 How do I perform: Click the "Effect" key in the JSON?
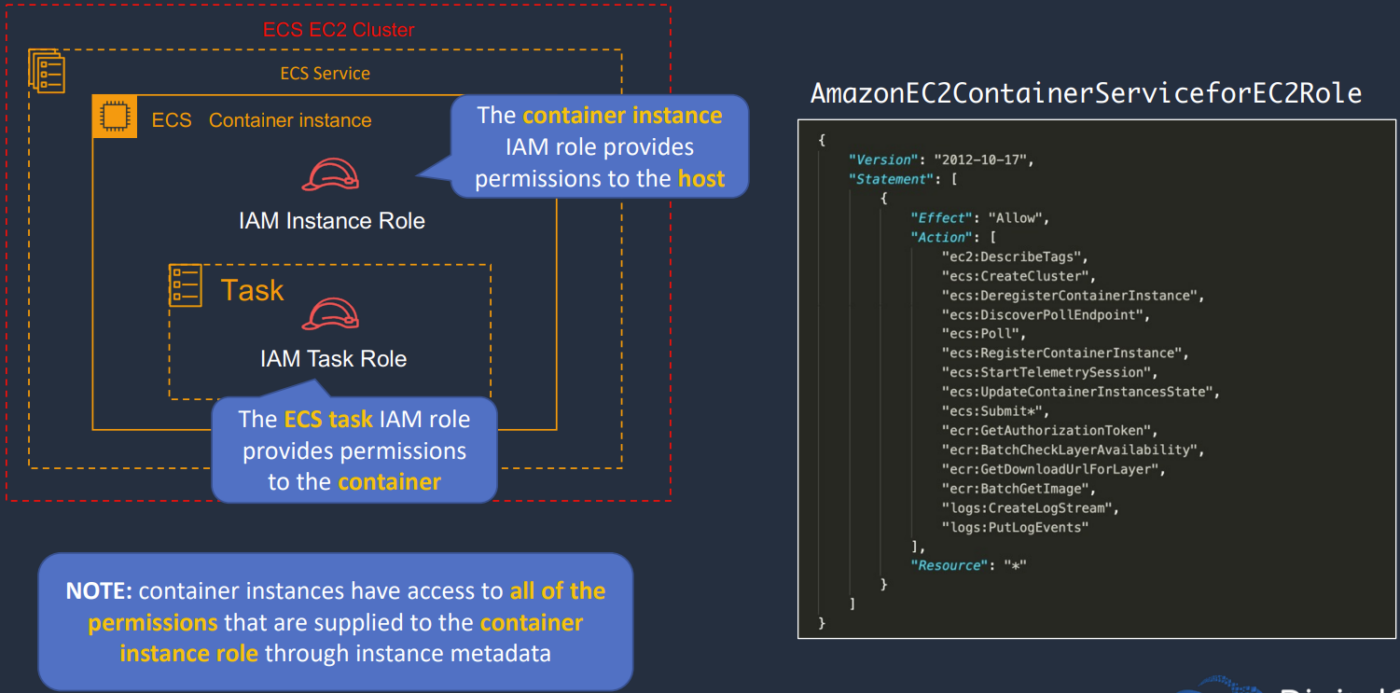point(940,218)
